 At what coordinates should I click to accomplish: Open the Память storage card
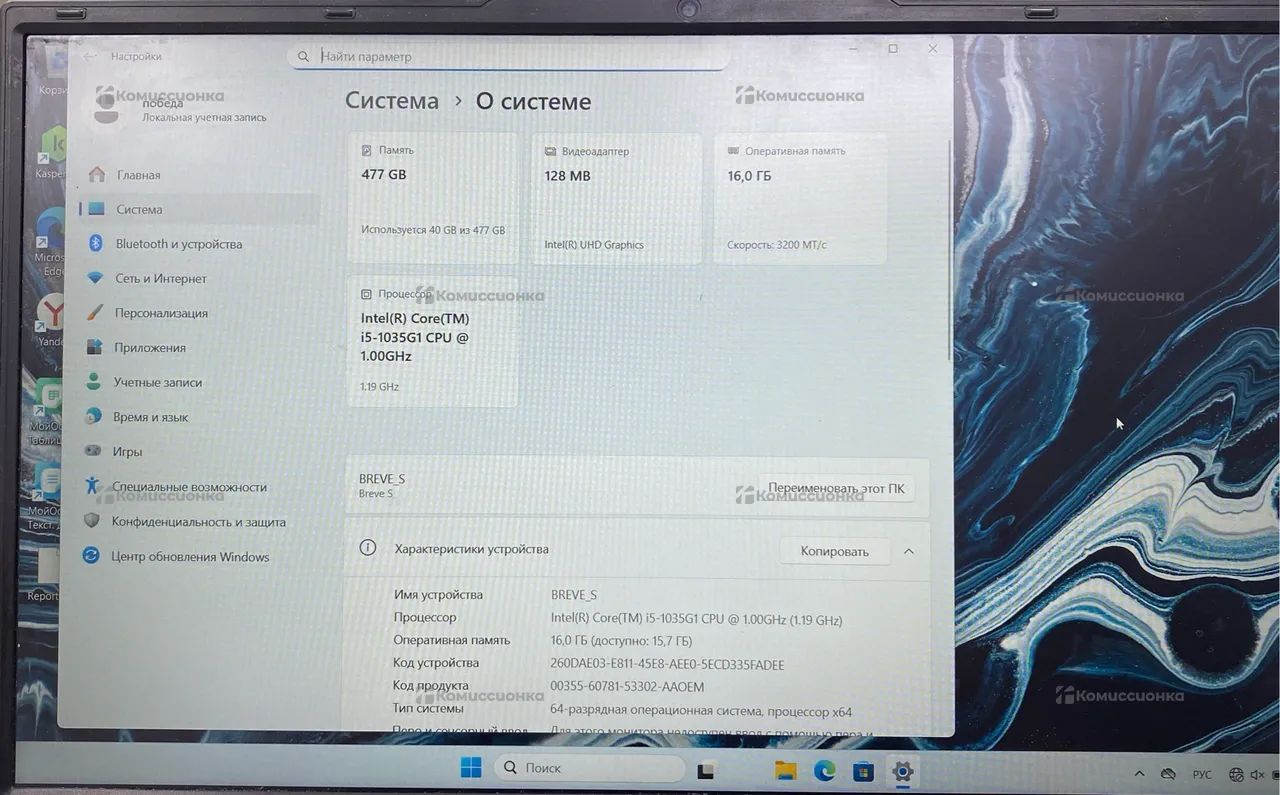(433, 198)
